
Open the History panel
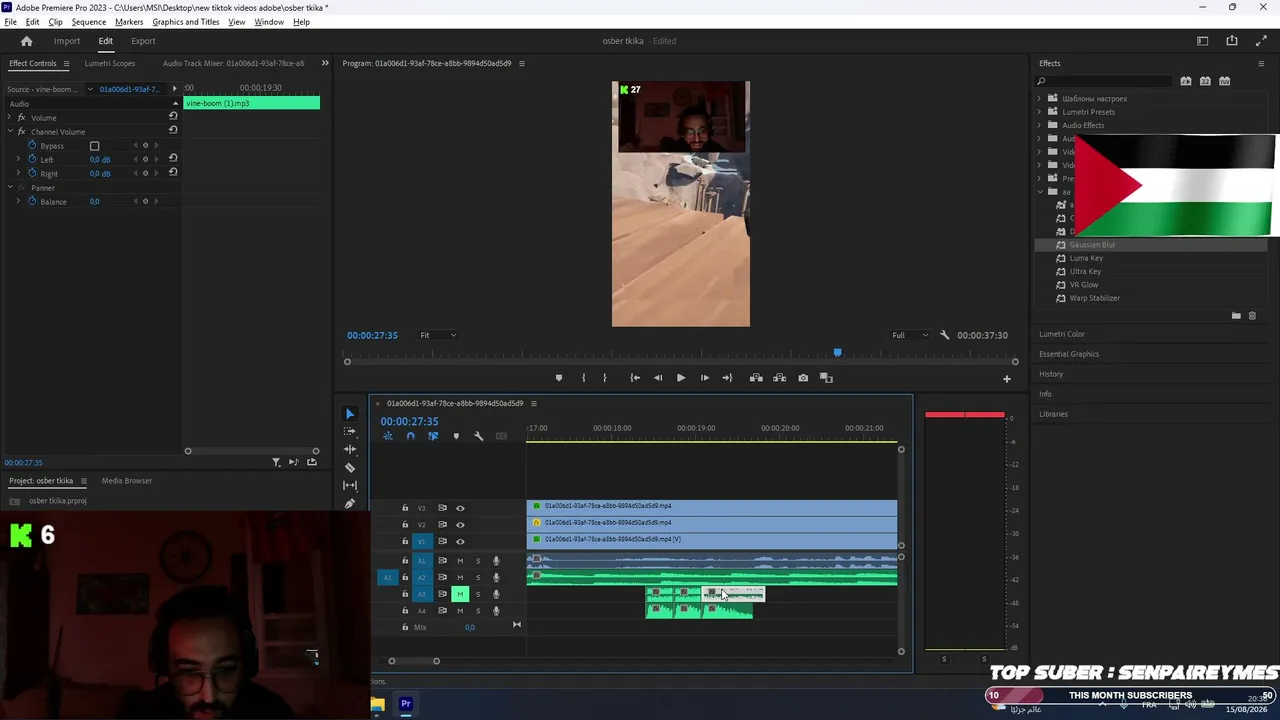(x=1051, y=374)
